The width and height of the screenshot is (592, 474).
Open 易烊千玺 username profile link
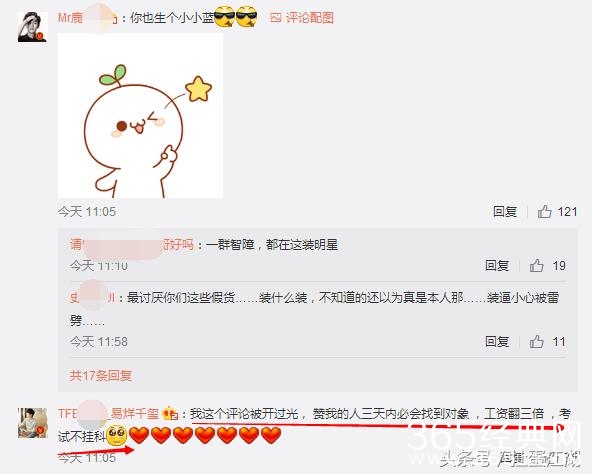point(109,414)
